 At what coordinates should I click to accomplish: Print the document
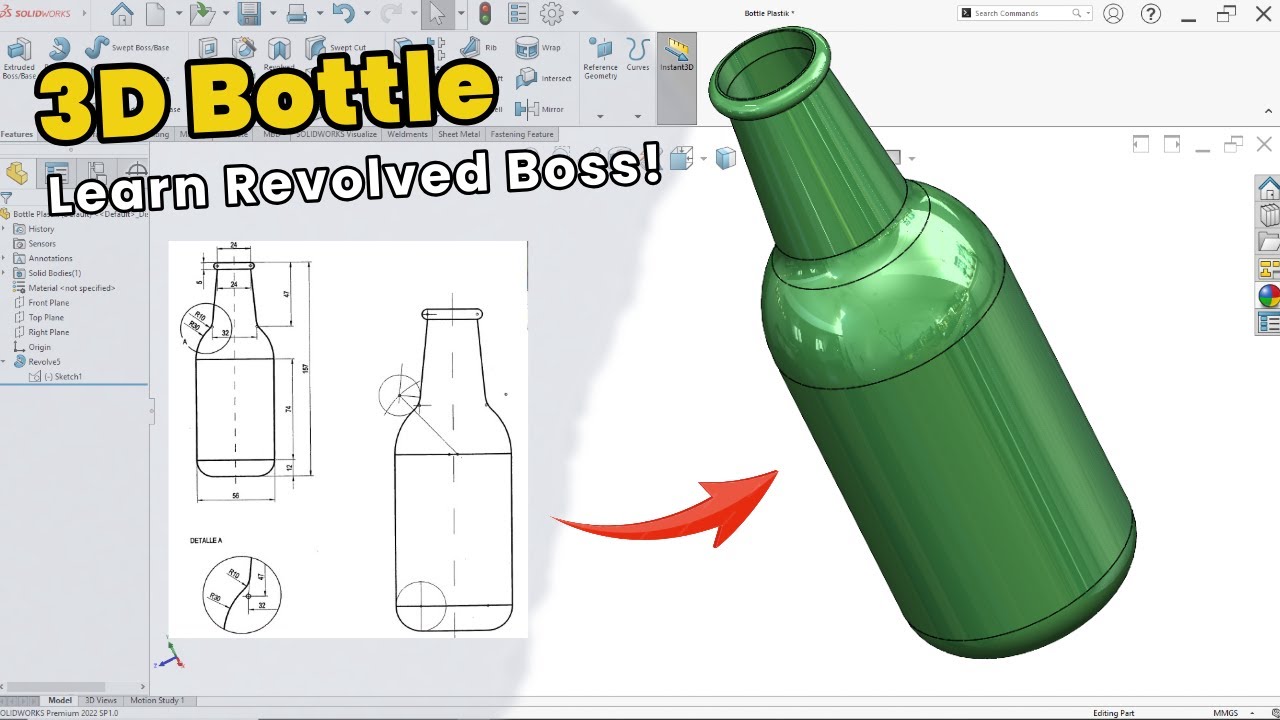click(297, 14)
